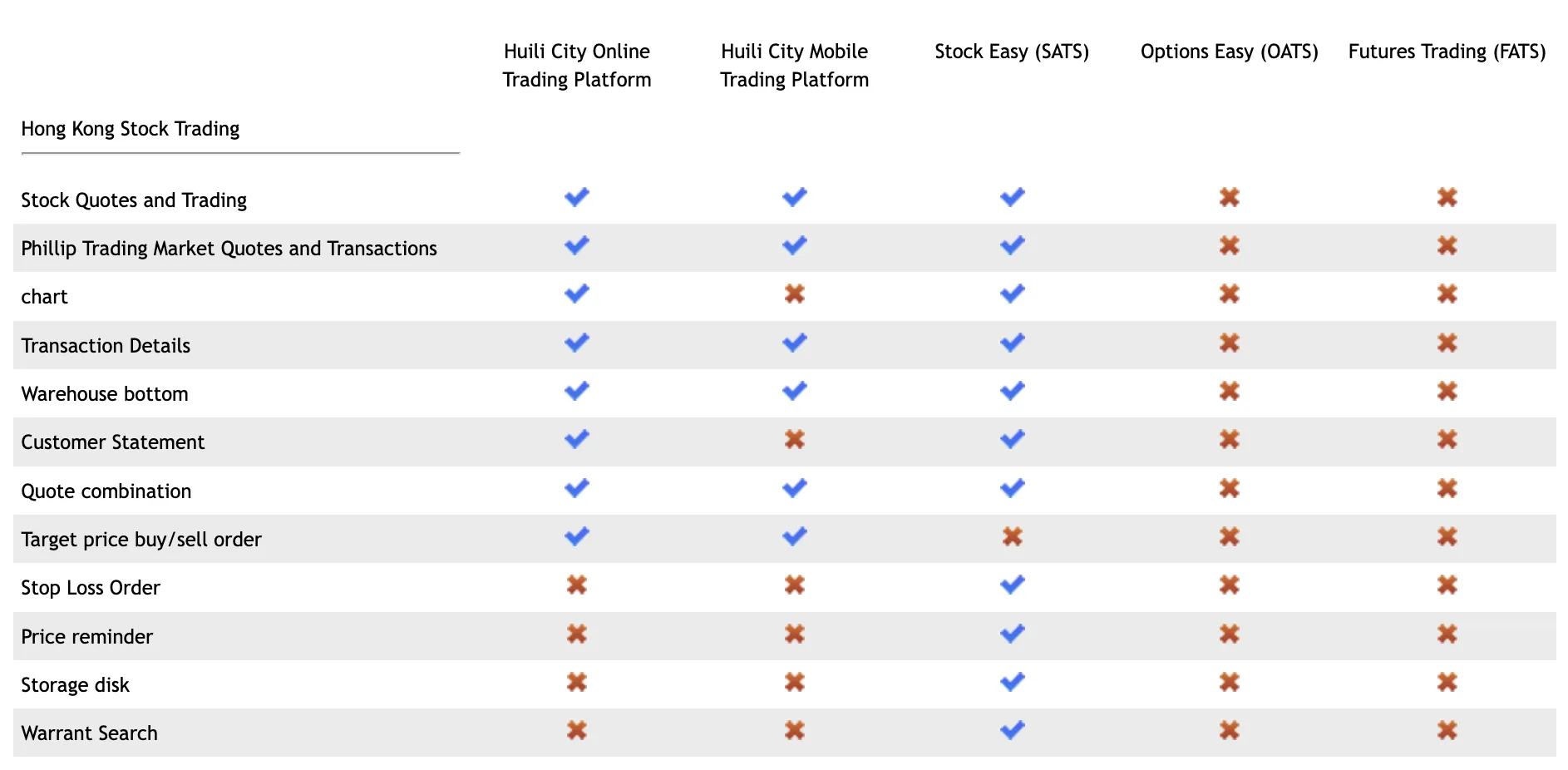Click cross for Price reminder under Online Trading Platform

click(576, 634)
